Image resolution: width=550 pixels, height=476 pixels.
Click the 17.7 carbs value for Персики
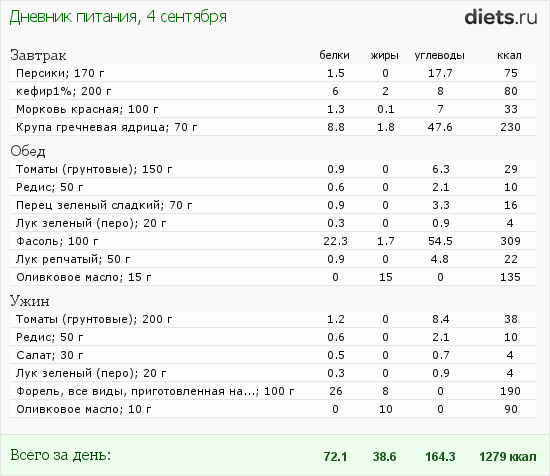click(440, 73)
